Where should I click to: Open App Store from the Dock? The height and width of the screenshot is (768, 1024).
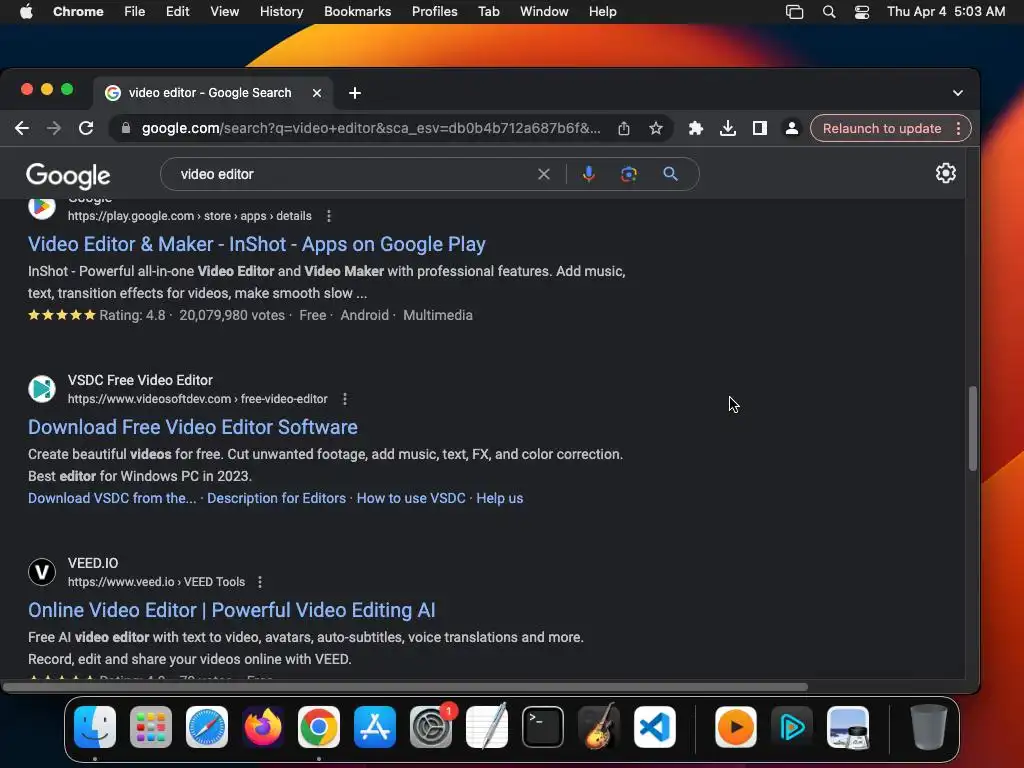pos(375,727)
